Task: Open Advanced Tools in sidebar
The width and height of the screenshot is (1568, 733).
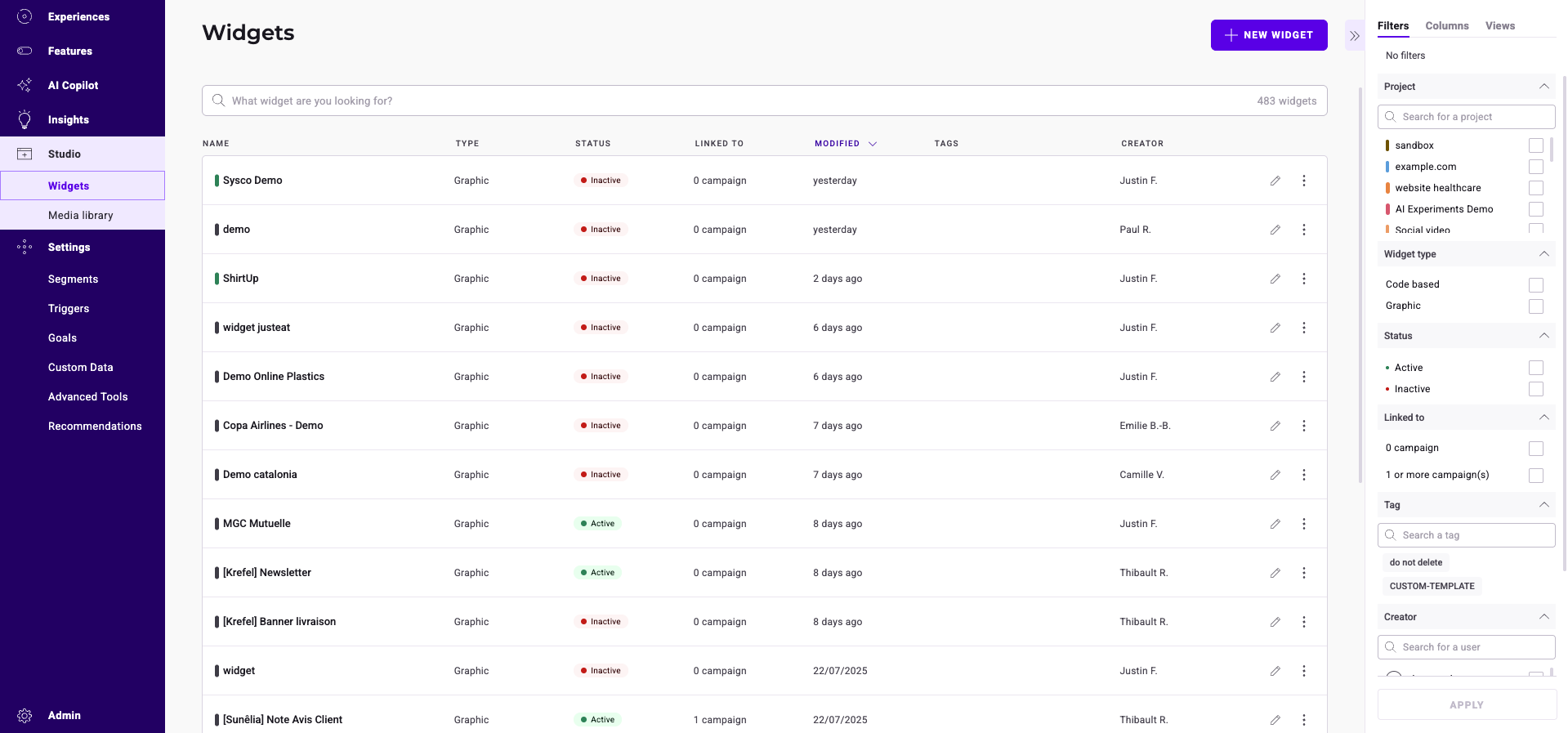Action: click(x=87, y=397)
